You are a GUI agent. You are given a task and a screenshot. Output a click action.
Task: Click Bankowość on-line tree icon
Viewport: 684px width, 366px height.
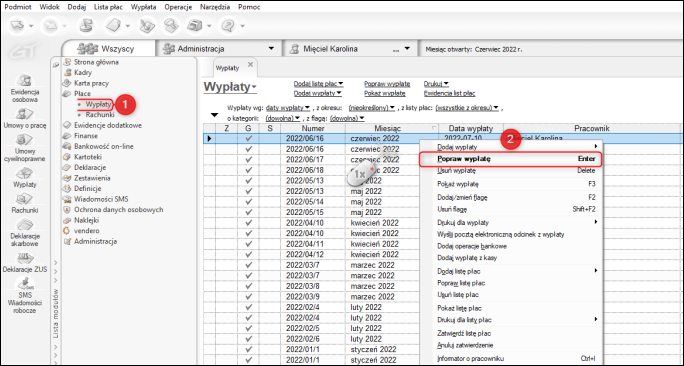point(67,146)
